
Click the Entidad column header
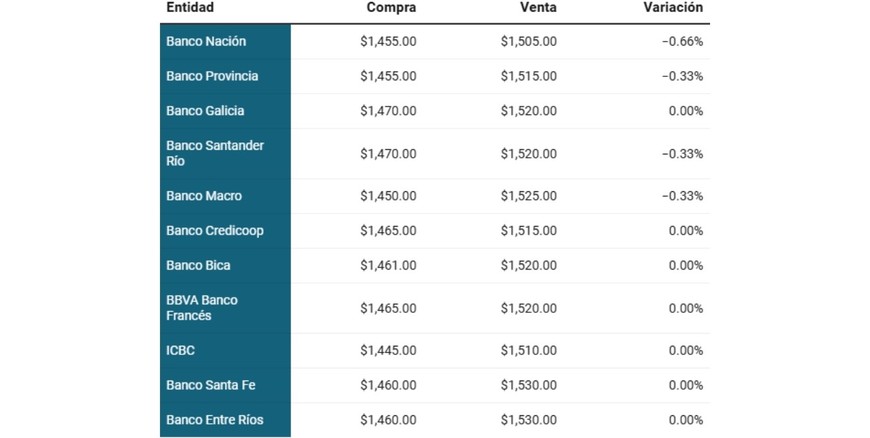click(x=189, y=8)
